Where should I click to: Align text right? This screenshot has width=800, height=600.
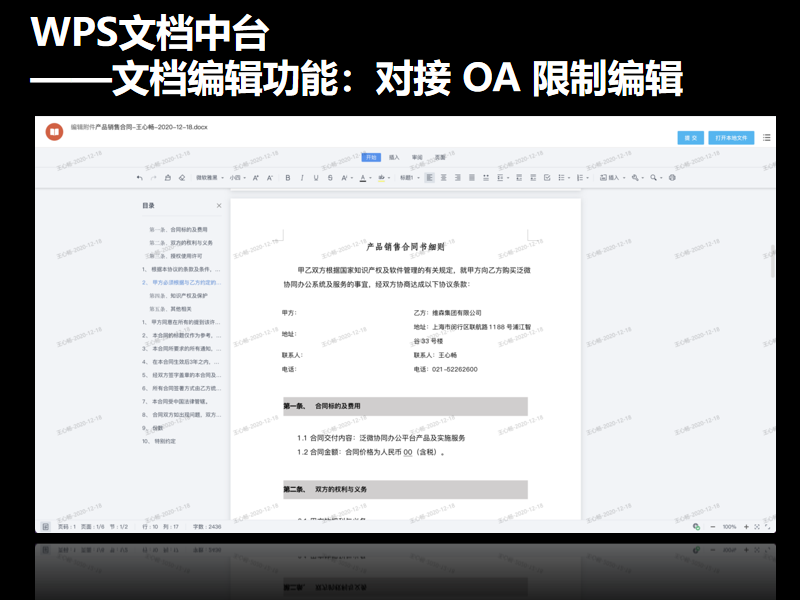coord(458,178)
